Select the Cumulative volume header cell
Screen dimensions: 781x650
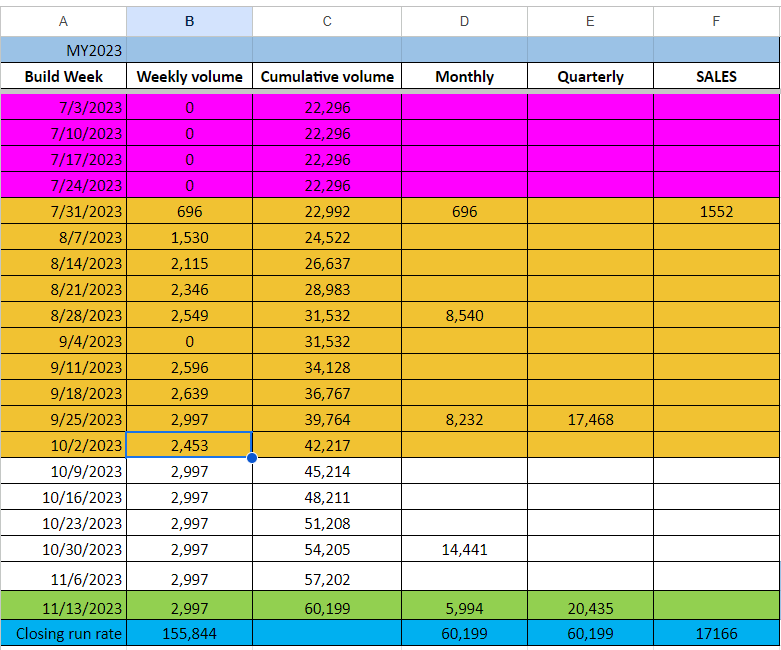327,76
